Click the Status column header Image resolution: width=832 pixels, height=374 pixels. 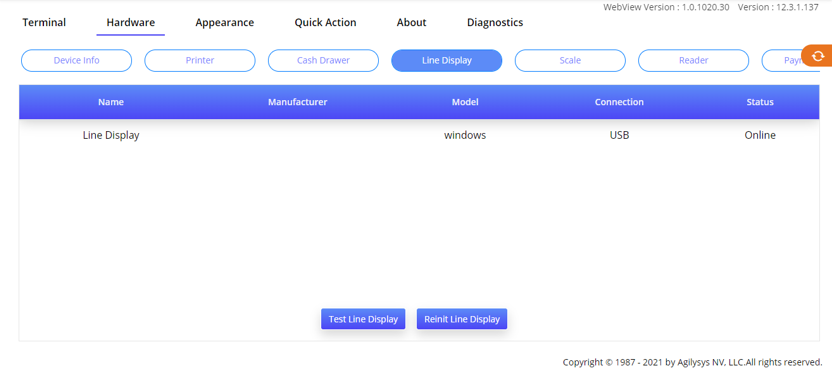pos(760,102)
